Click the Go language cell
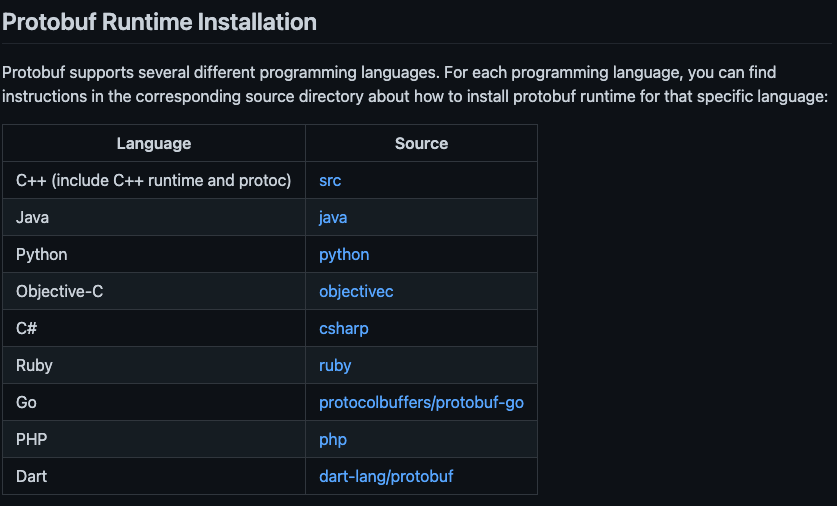The image size is (837, 506). [x=26, y=403]
